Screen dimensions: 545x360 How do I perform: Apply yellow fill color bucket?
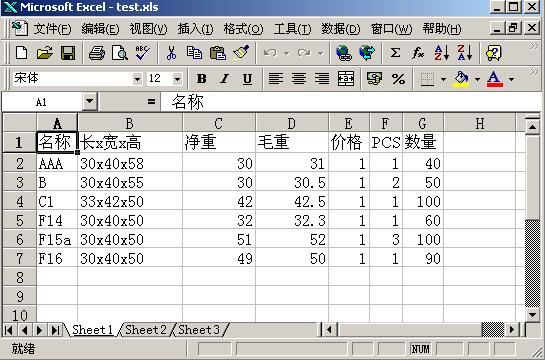tap(461, 79)
